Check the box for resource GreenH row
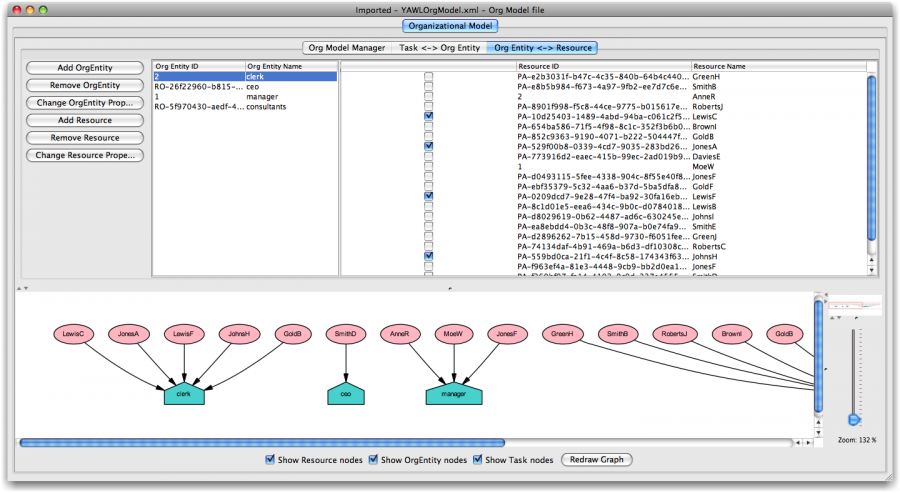The image size is (900, 493). (x=428, y=76)
